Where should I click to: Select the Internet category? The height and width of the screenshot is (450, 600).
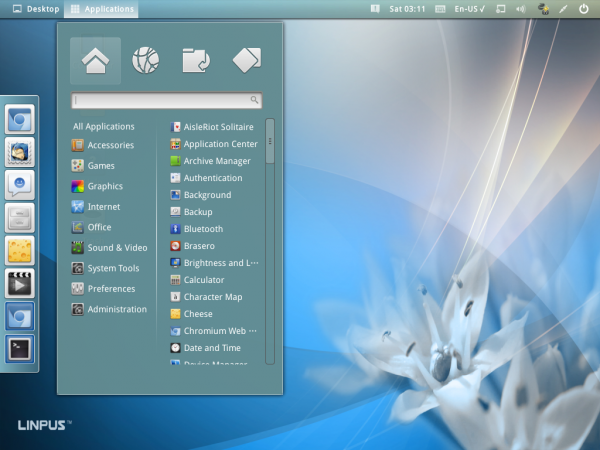click(x=96, y=207)
